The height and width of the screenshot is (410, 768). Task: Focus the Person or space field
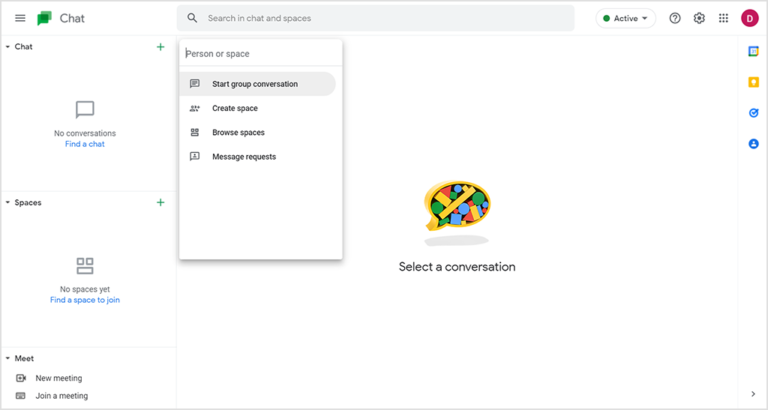click(261, 53)
